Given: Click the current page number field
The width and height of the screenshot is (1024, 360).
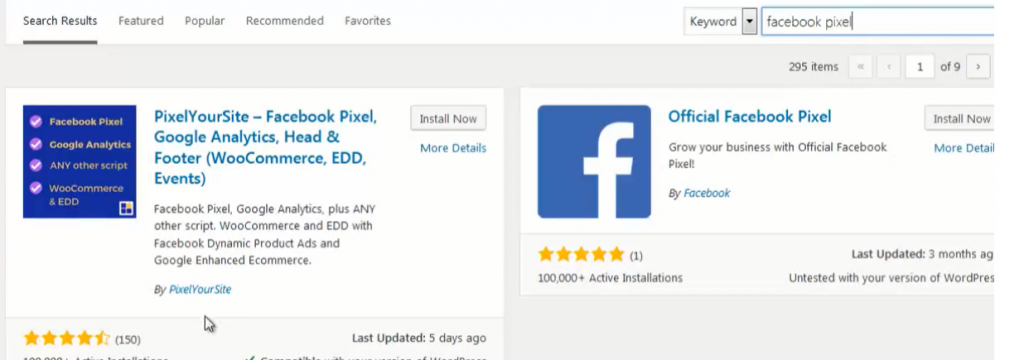Looking at the screenshot, I should 920,67.
